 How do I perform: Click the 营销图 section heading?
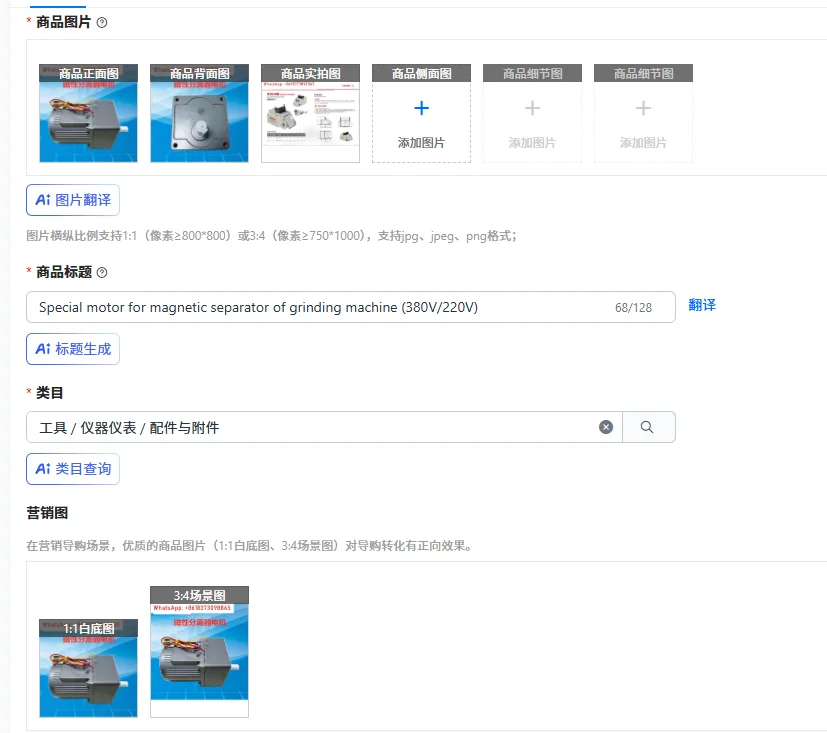pyautogui.click(x=47, y=513)
